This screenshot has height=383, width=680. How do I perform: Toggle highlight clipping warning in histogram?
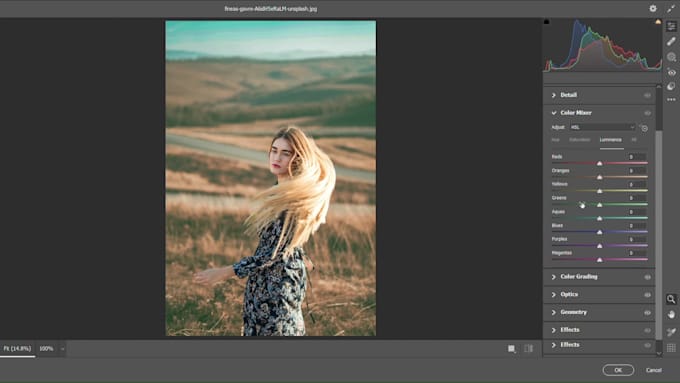click(658, 22)
